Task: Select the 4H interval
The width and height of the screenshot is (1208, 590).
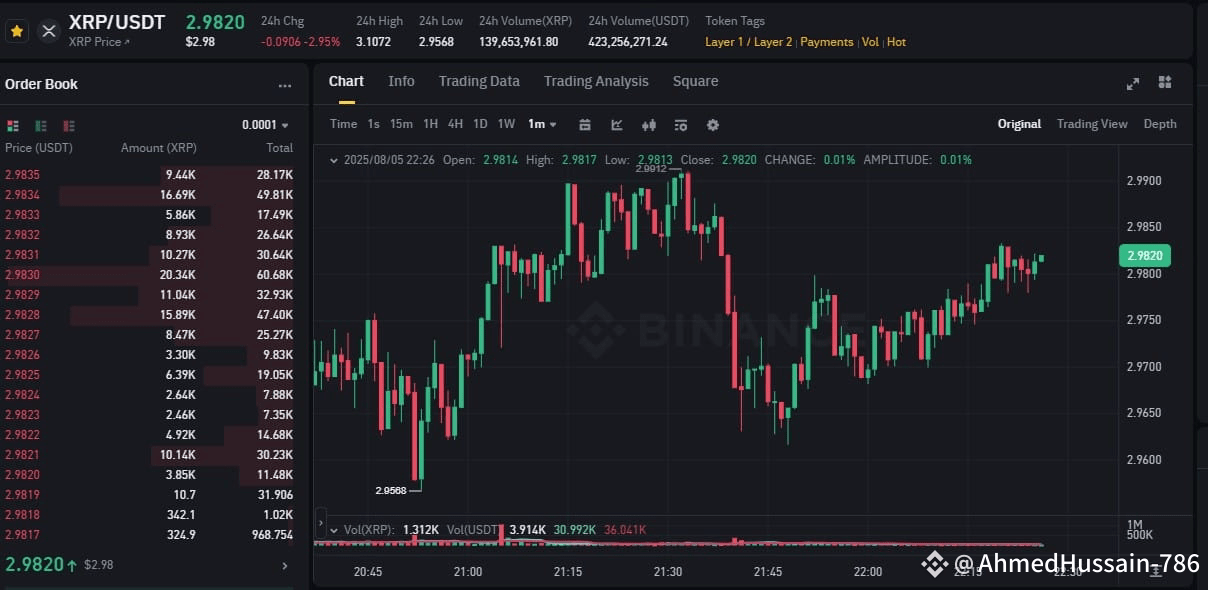Action: point(455,124)
